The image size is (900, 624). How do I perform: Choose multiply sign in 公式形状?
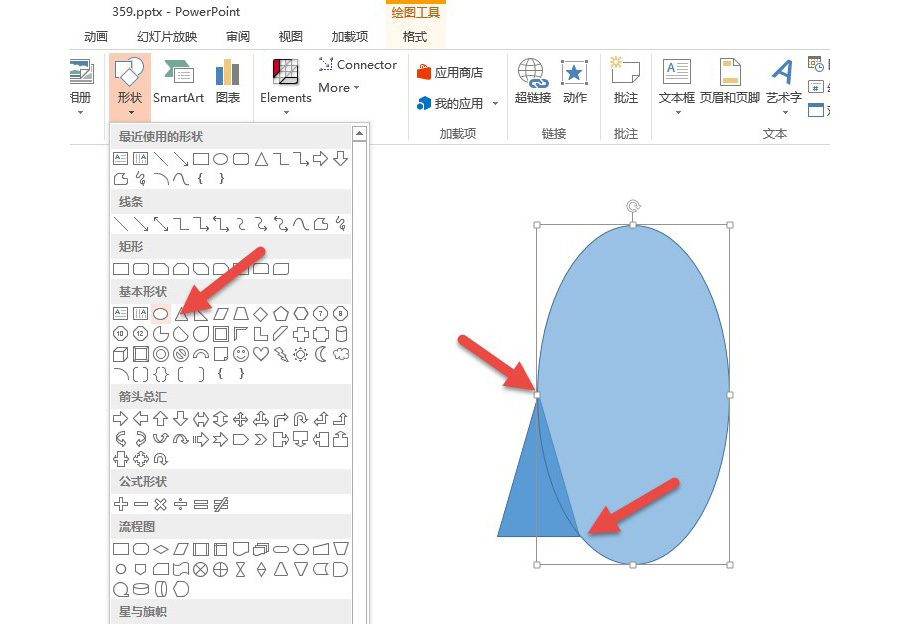(161, 505)
